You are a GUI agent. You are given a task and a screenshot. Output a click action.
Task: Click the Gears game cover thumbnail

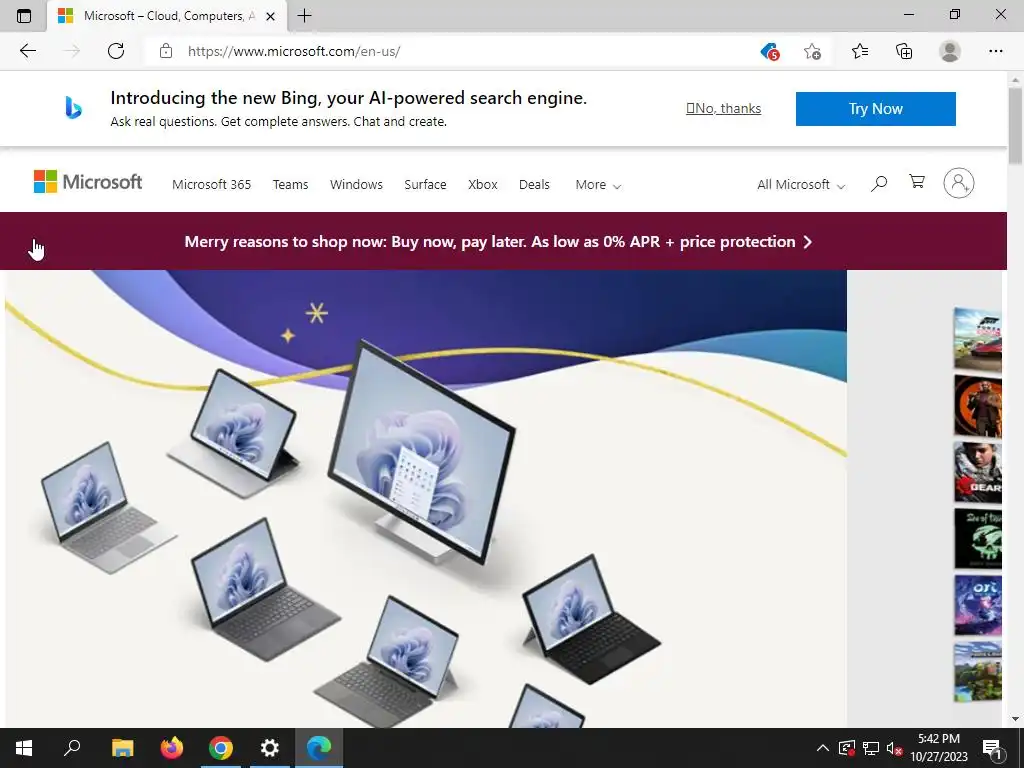pos(978,473)
